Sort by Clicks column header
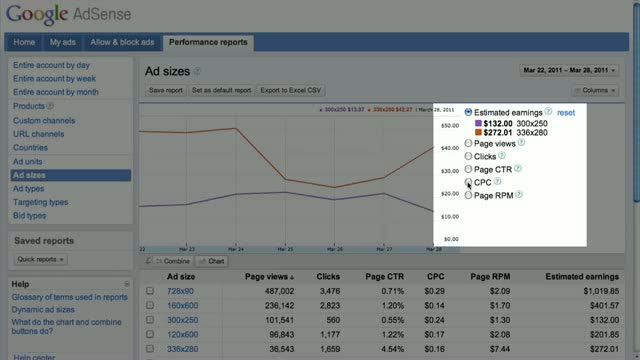Screen dimensions: 640x360 (328, 277)
